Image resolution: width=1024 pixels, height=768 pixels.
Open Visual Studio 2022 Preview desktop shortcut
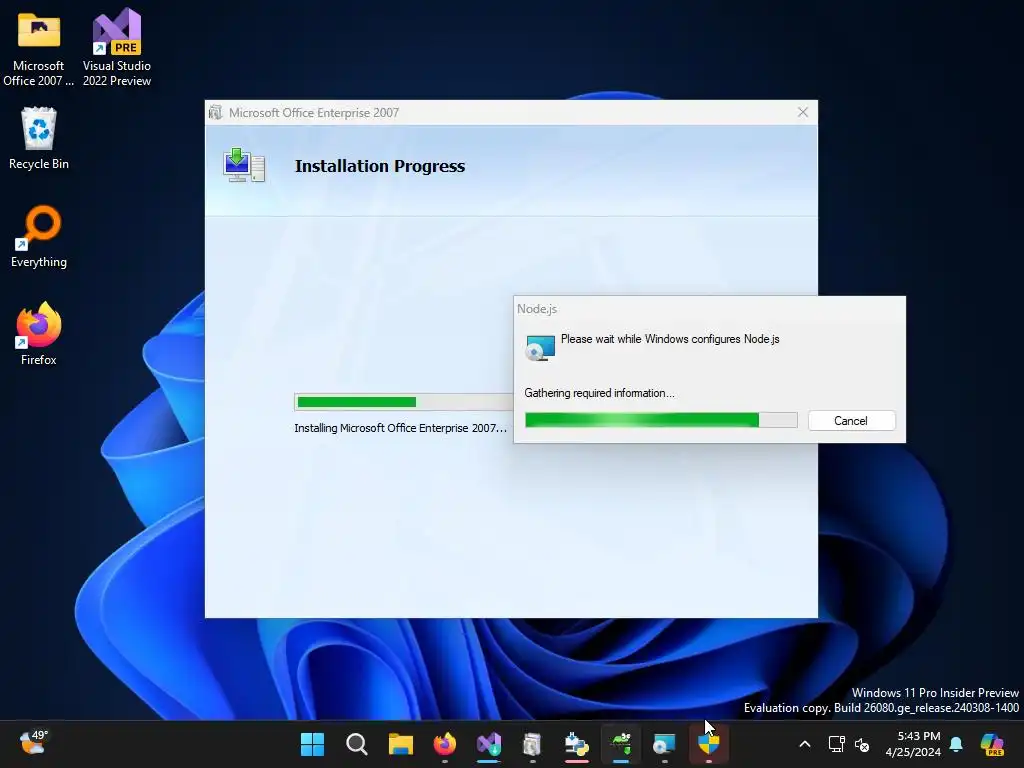point(116,49)
